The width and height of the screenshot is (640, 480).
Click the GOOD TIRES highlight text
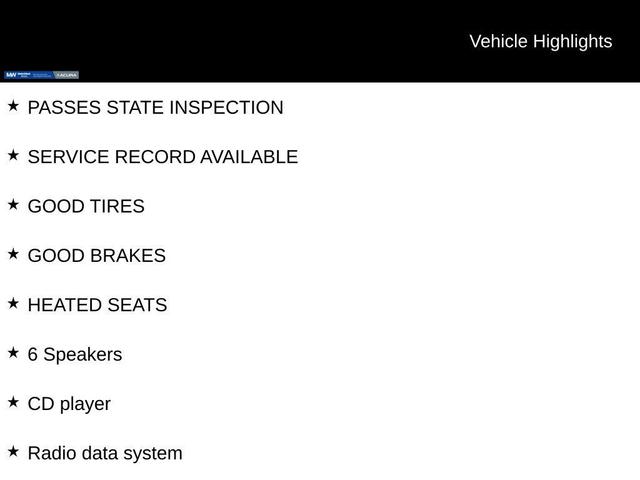pos(86,206)
